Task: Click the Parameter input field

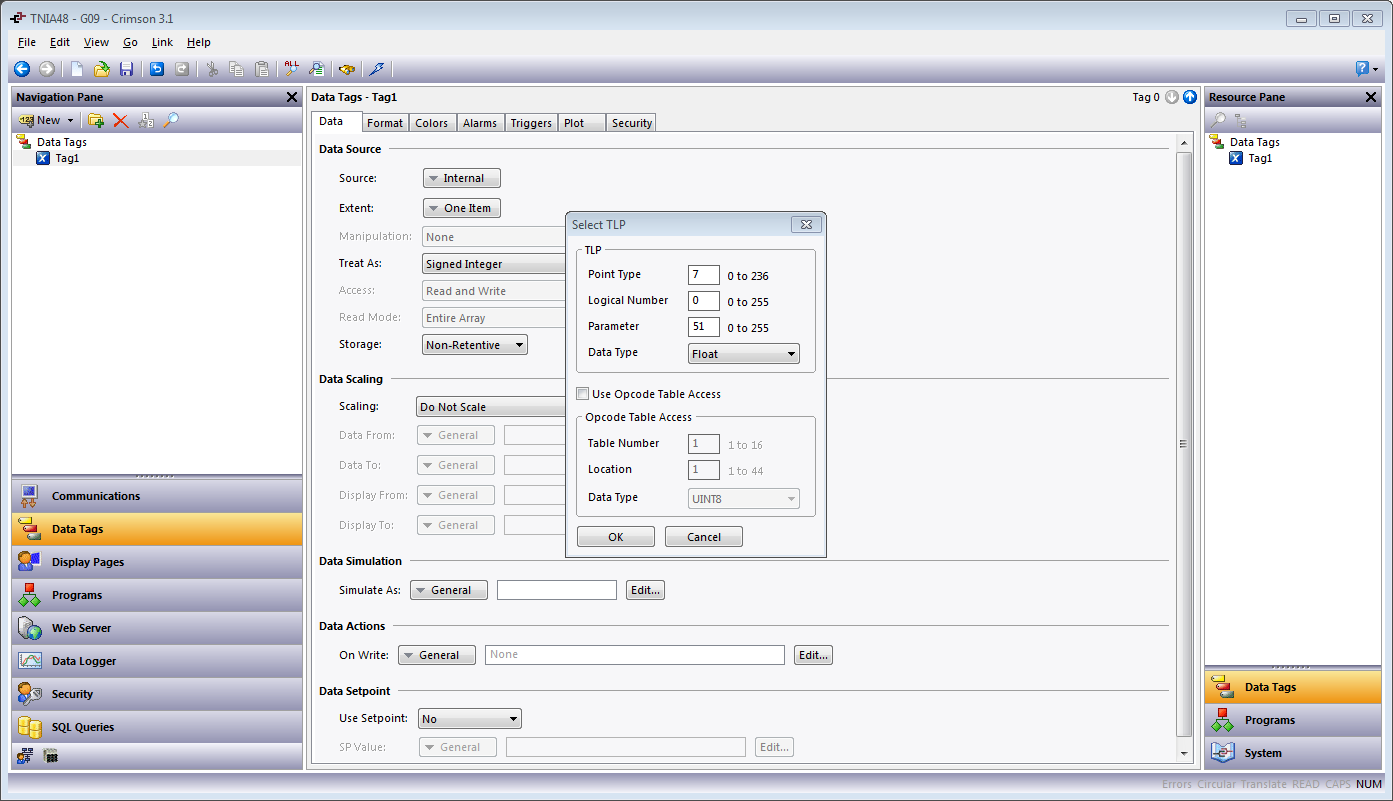Action: (x=704, y=327)
